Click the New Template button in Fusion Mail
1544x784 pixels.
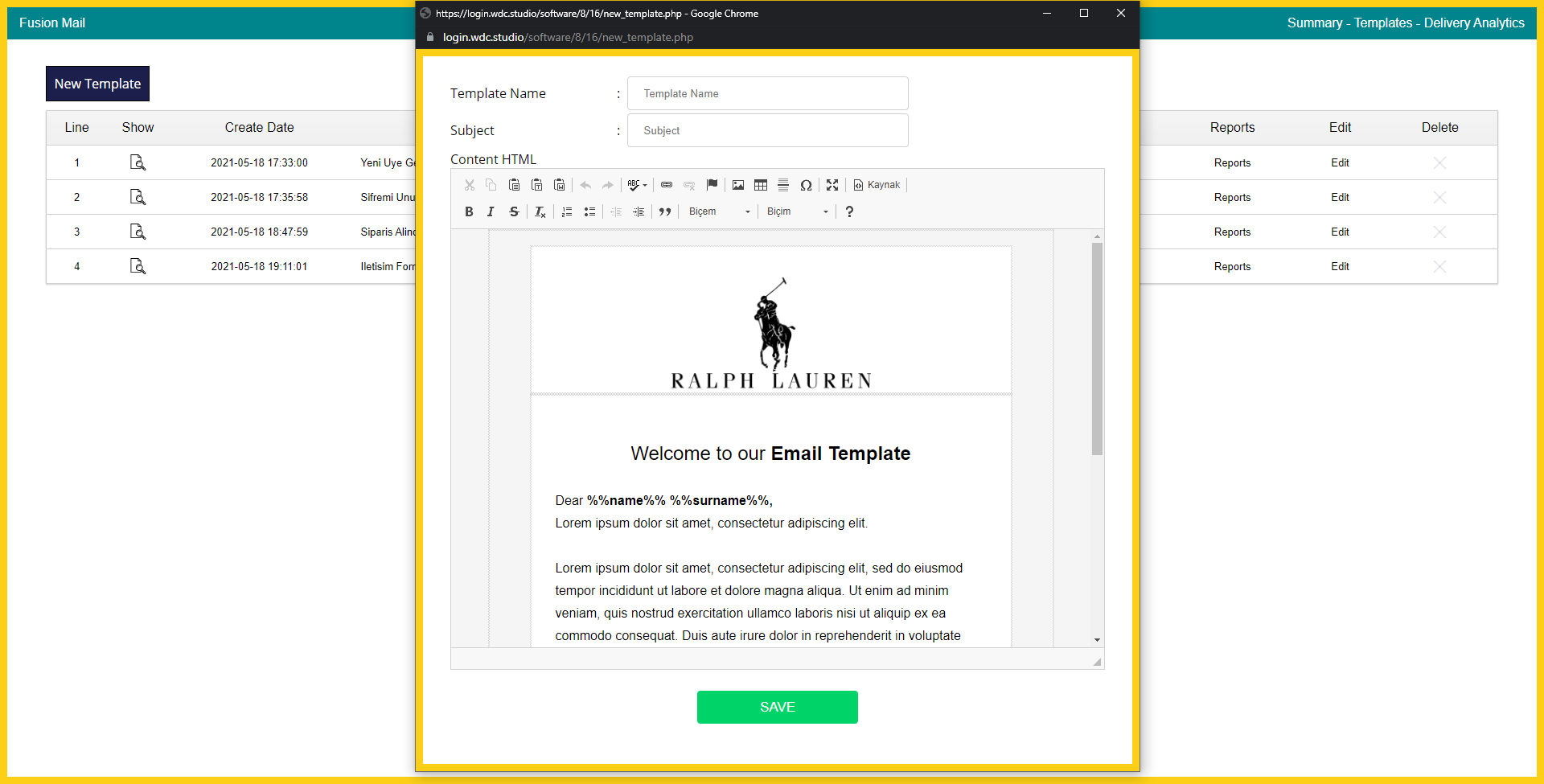(97, 84)
